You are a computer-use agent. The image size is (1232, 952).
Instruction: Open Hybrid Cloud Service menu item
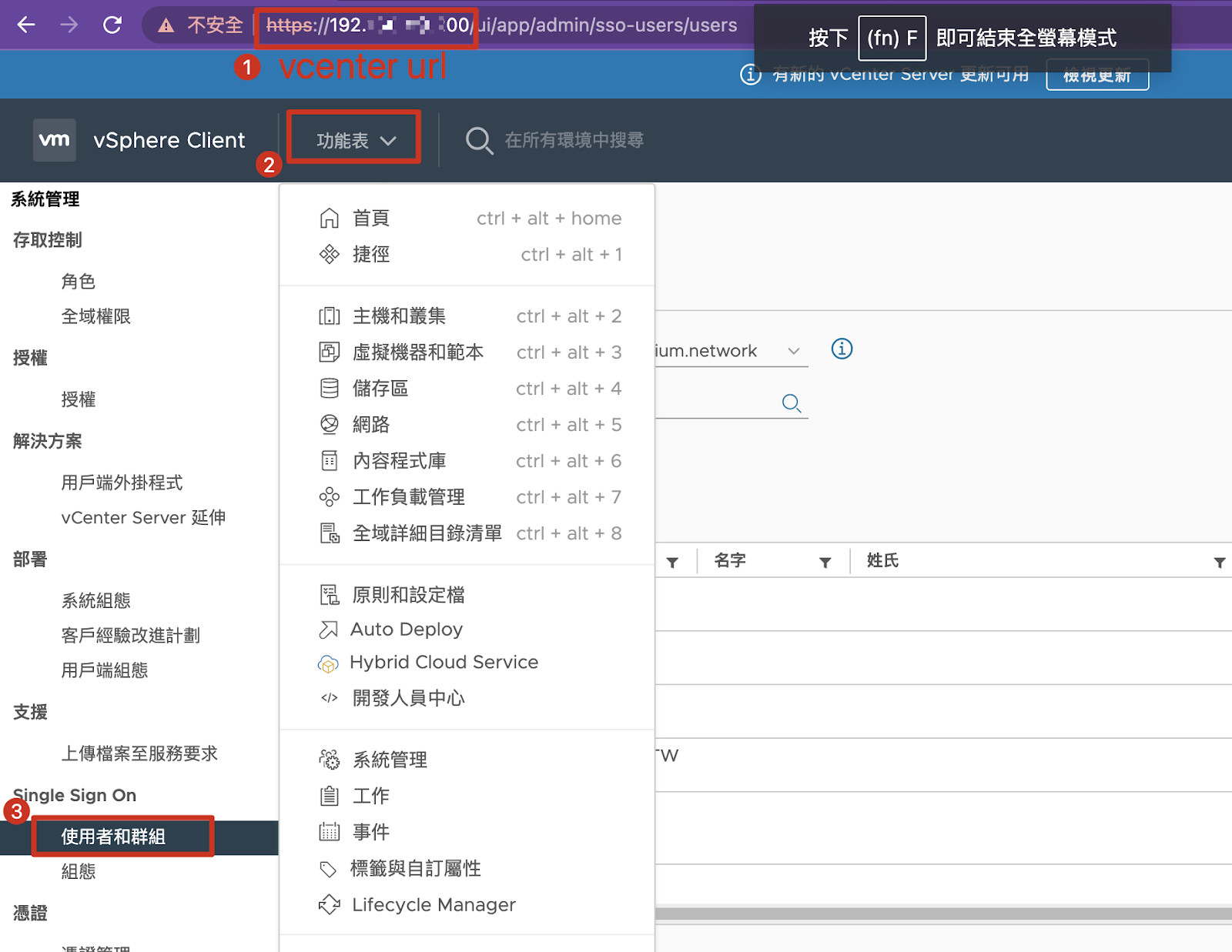(444, 663)
